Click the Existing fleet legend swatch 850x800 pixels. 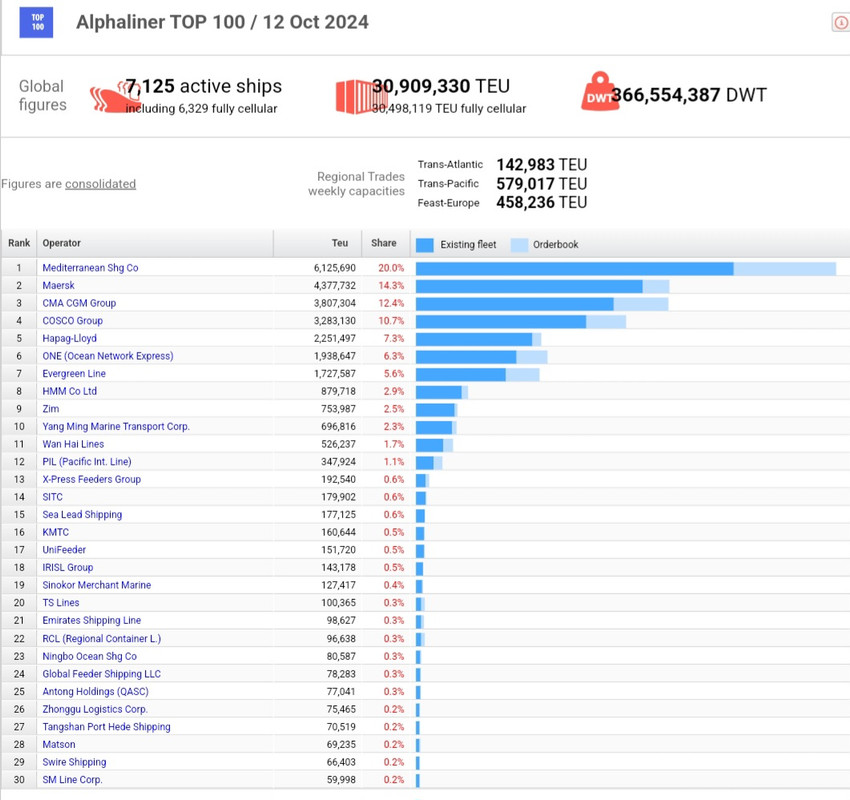[x=424, y=245]
